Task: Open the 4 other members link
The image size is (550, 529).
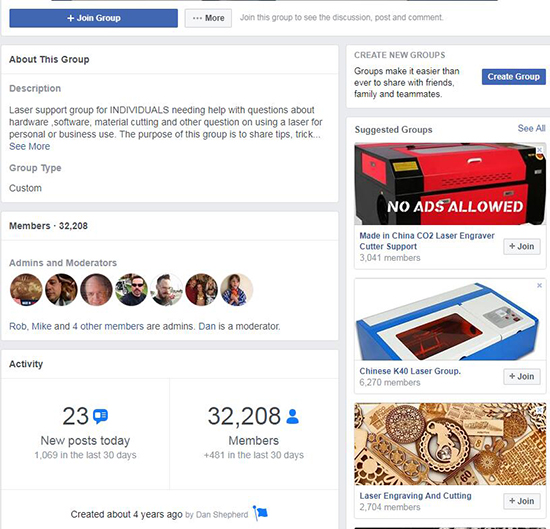Action: pyautogui.click(x=108, y=326)
